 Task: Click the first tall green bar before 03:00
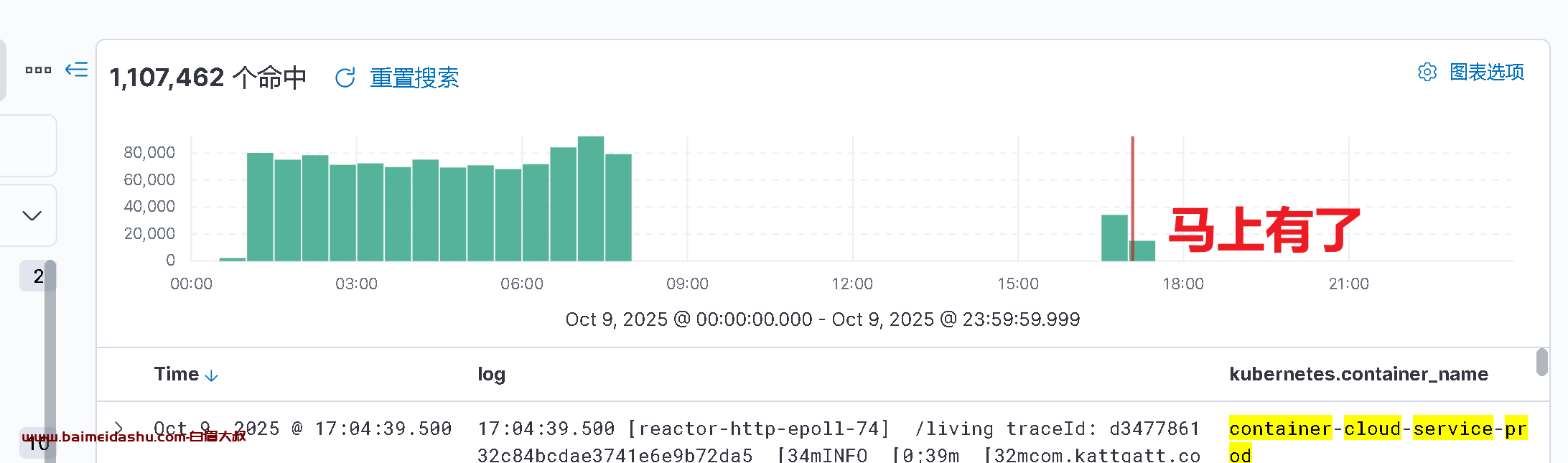260,207
